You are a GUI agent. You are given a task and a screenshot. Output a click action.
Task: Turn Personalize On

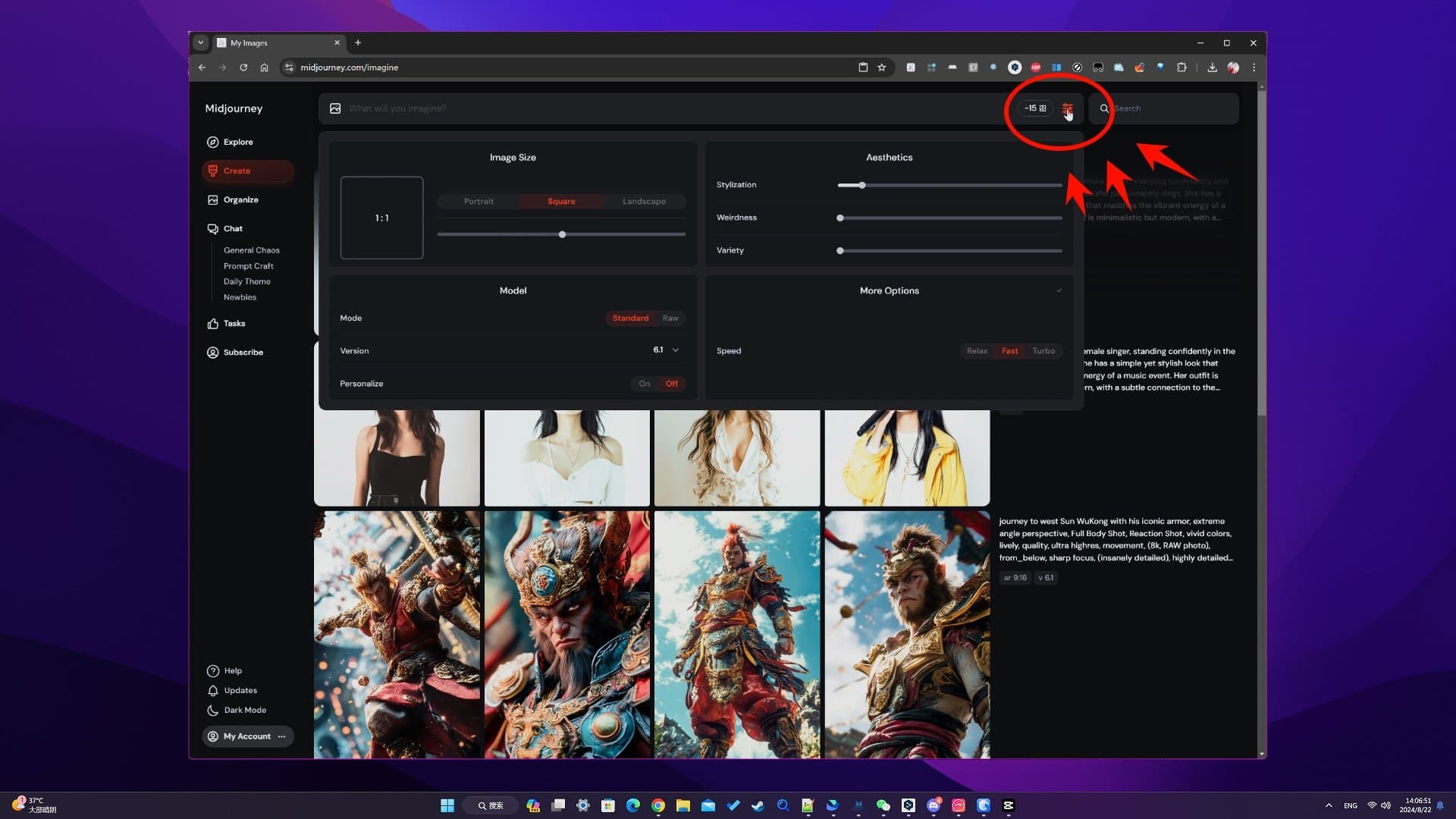[x=644, y=384]
